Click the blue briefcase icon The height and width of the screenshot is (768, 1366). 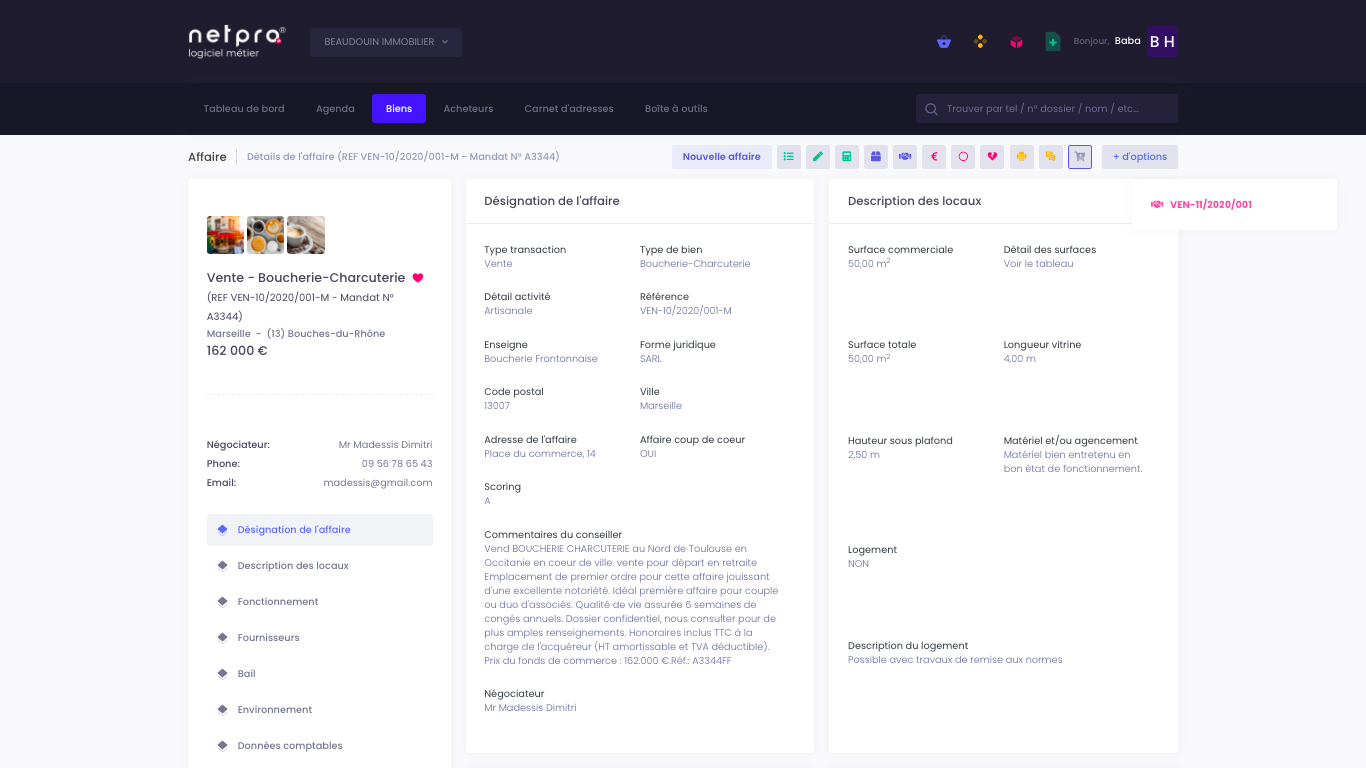[875, 157]
